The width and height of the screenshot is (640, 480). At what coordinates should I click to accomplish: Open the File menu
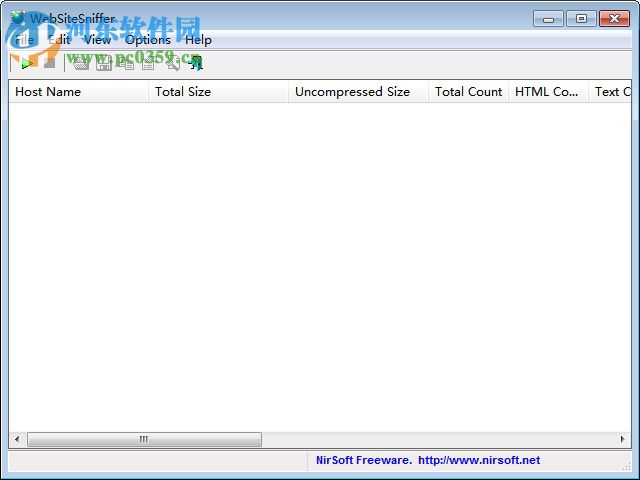(x=24, y=40)
